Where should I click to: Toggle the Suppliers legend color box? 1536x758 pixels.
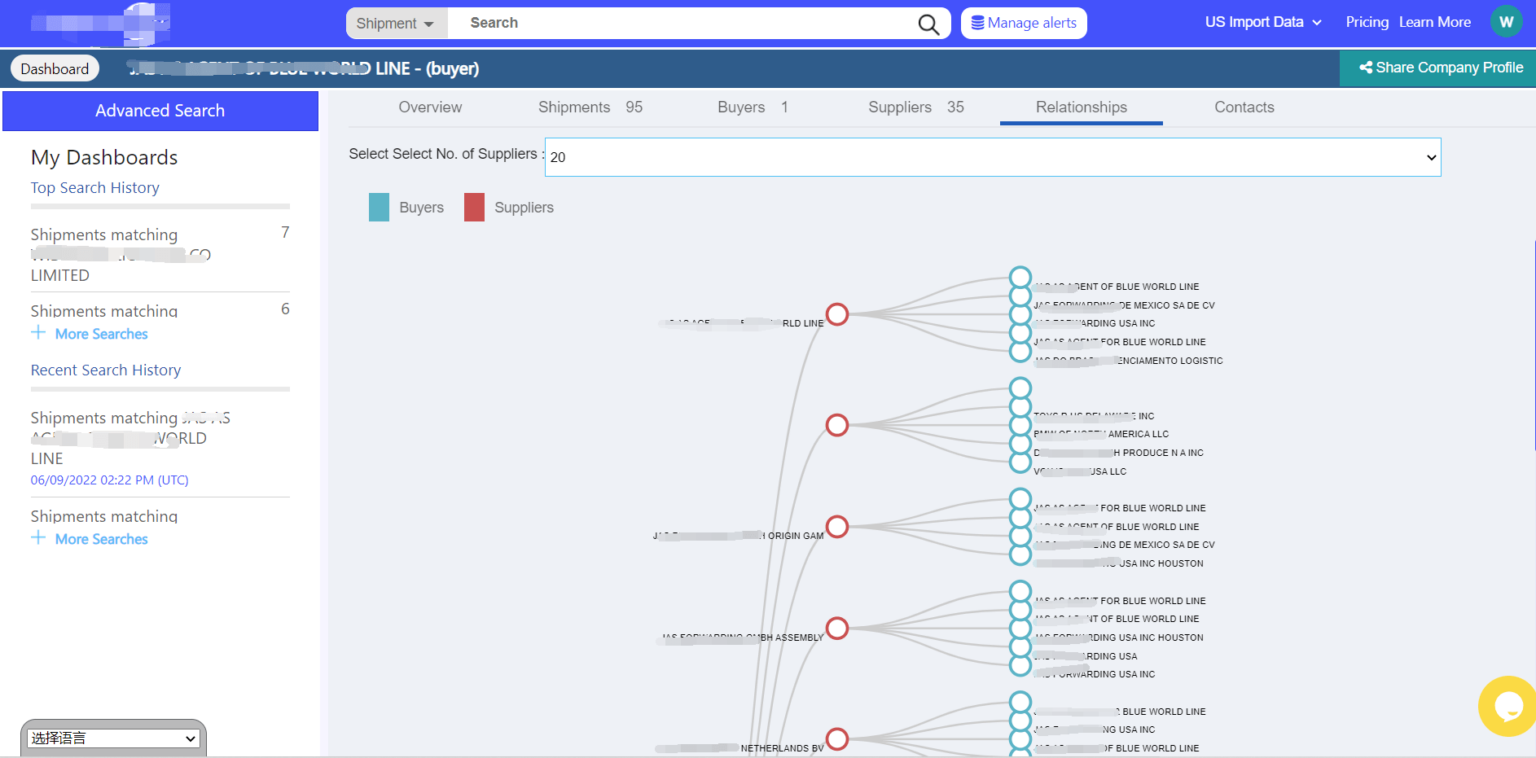point(474,208)
